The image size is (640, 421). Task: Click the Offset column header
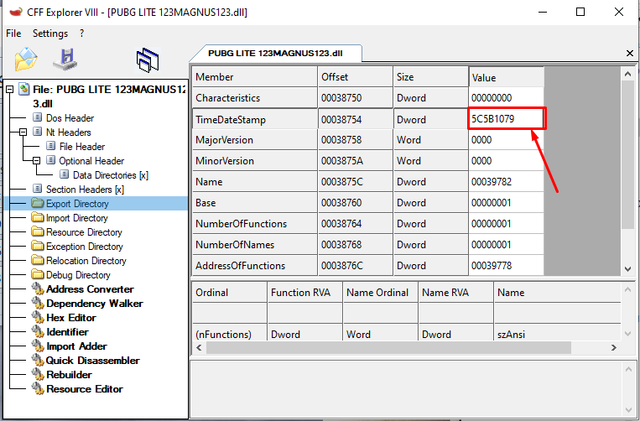(x=335, y=77)
